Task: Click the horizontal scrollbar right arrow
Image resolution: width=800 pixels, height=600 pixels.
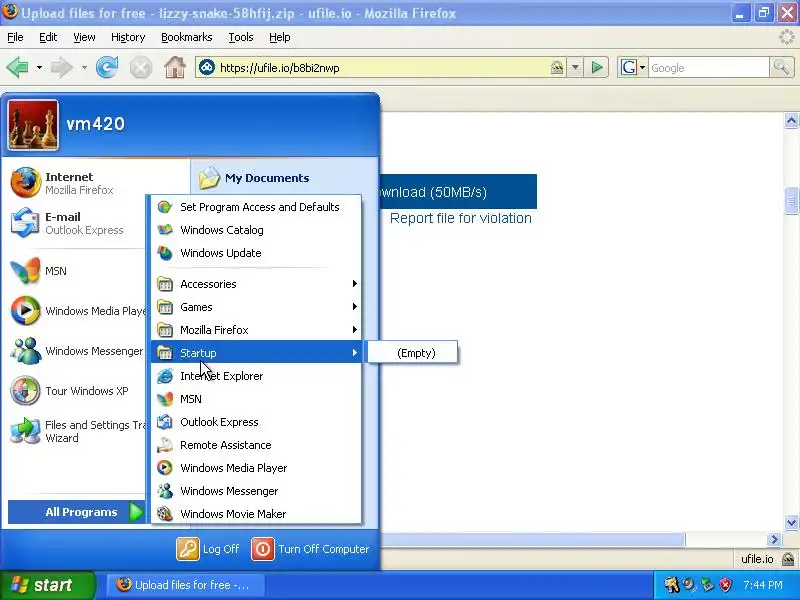Action: (774, 539)
